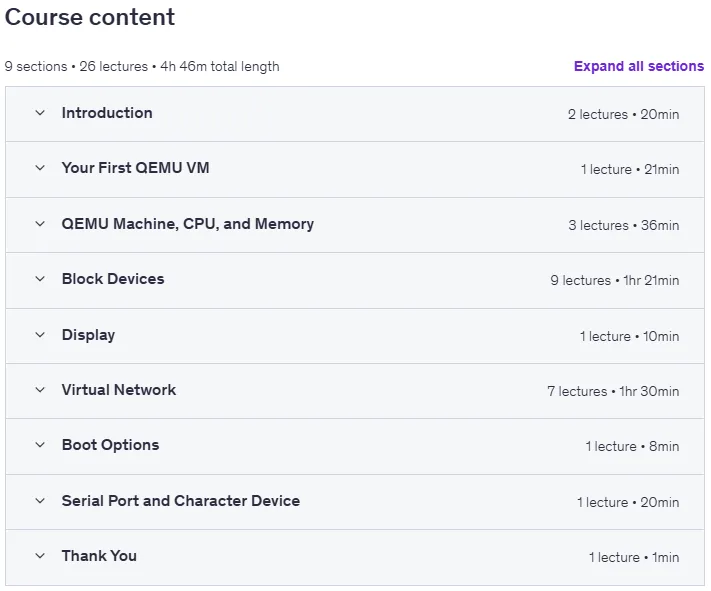
Task: Open the Boot Options heading
Action: coord(111,445)
